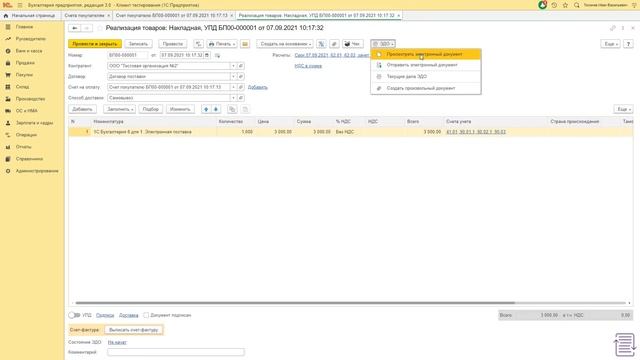This screenshot has height=360, width=640.
Task: Open Администрирование section in sidebar
Action: pyautogui.click(x=37, y=171)
